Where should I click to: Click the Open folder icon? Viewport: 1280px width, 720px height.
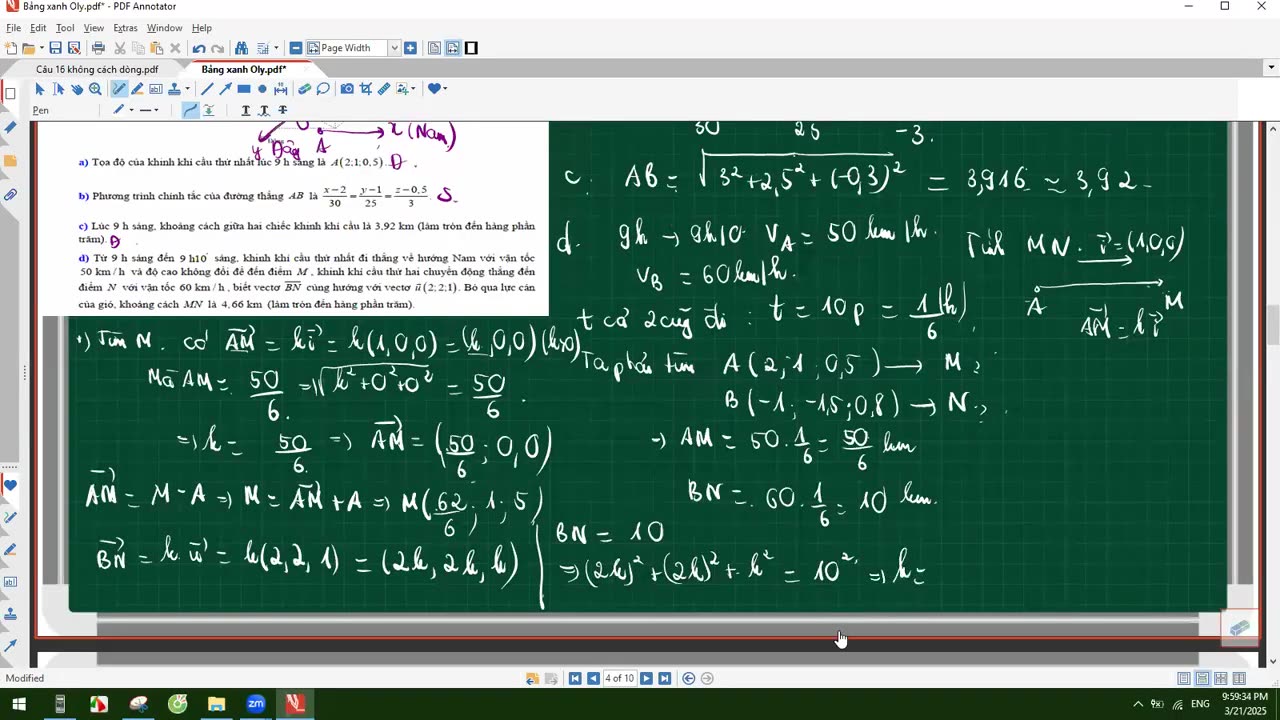point(28,48)
